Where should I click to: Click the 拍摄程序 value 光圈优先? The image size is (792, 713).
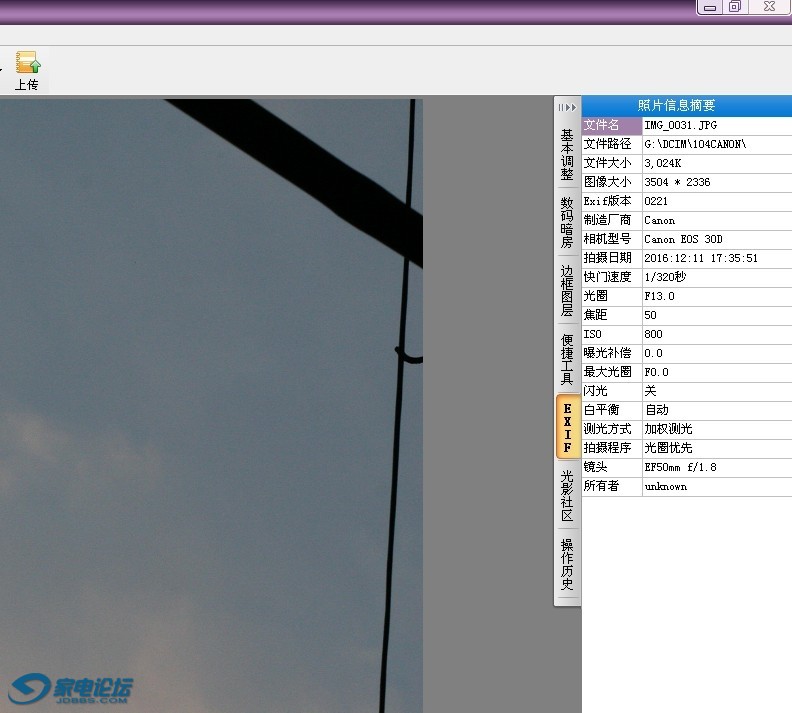pyautogui.click(x=668, y=448)
